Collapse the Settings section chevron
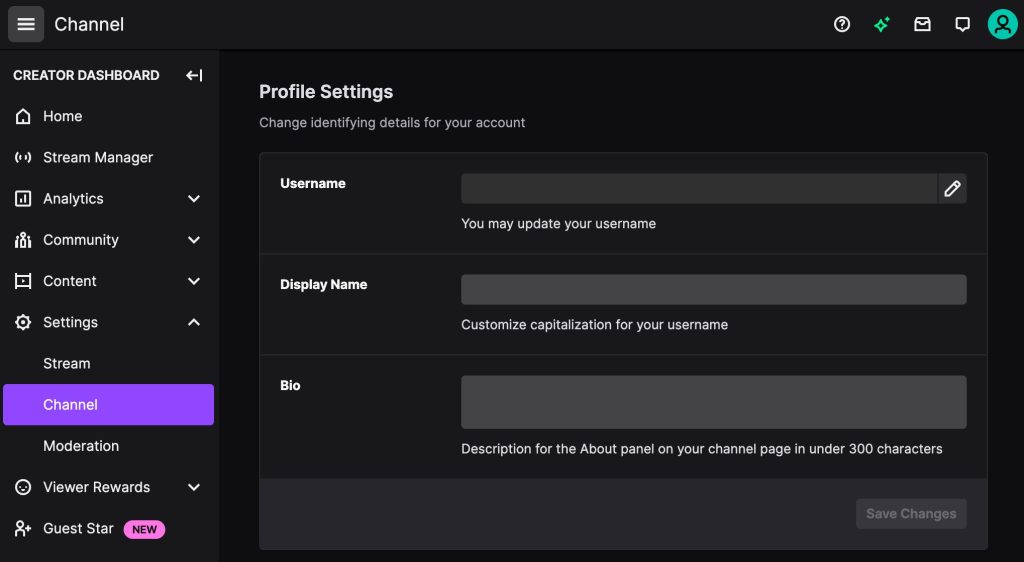 [194, 322]
